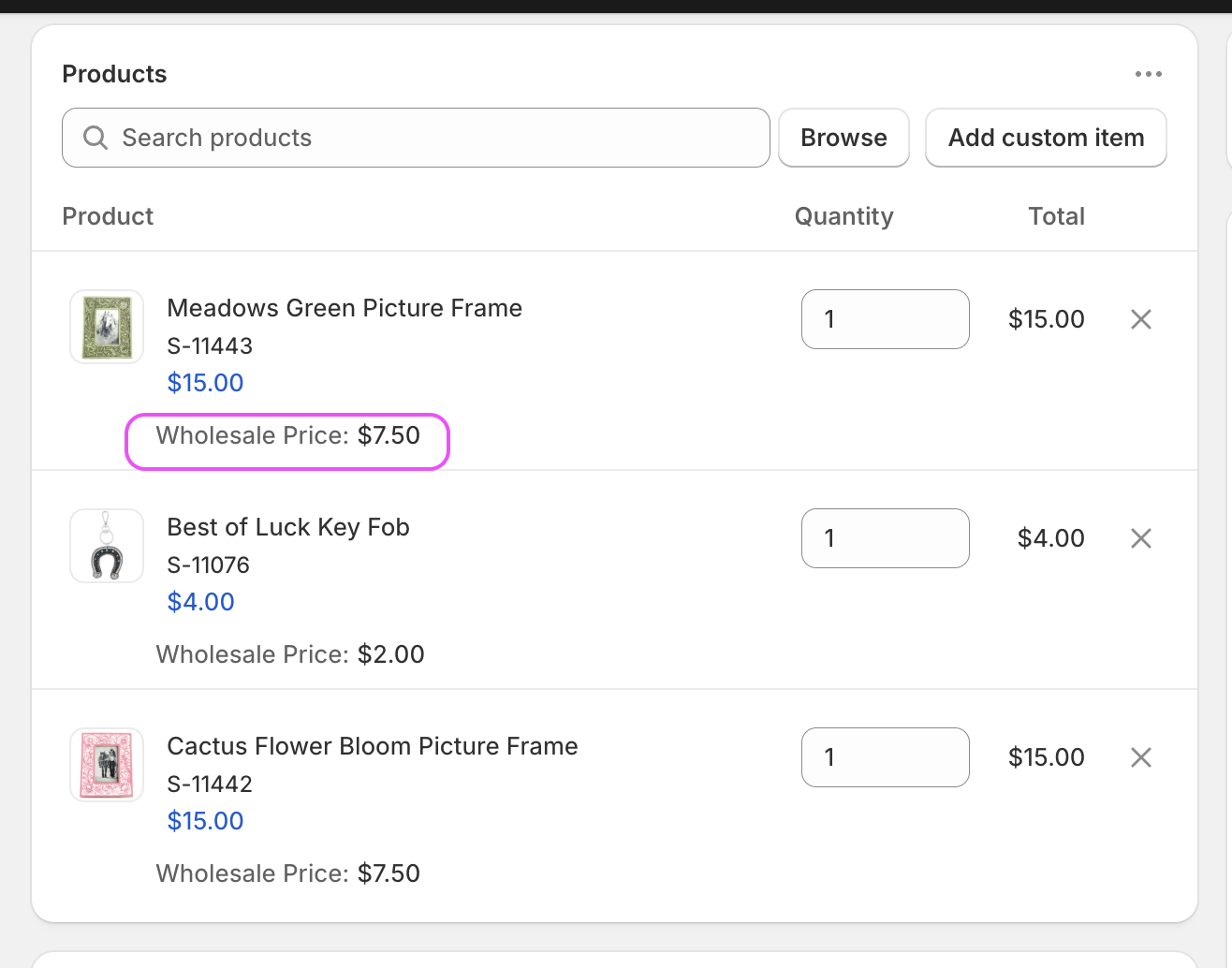Edit quantity for Best of Luck Key Fob
1232x968 pixels.
885,538
